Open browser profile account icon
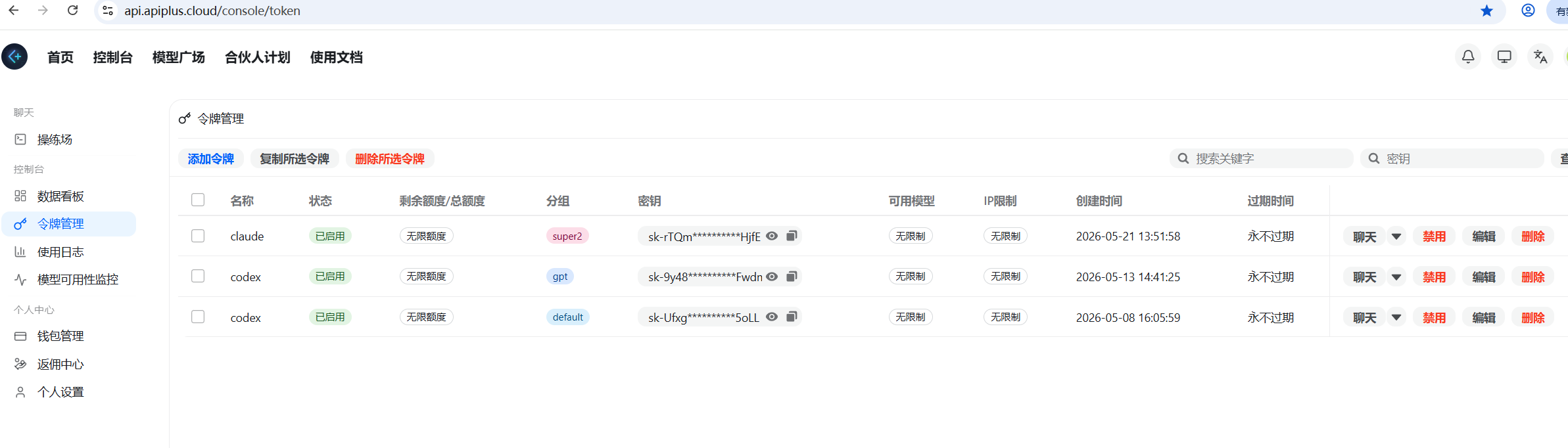 click(1528, 11)
